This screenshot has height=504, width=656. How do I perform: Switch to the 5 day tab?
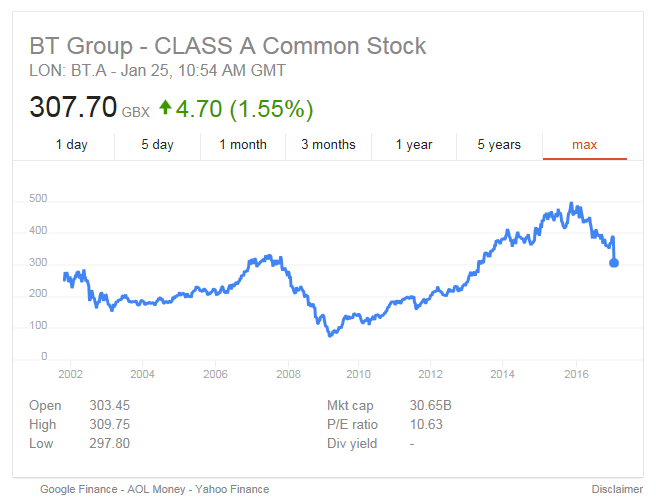(x=157, y=145)
